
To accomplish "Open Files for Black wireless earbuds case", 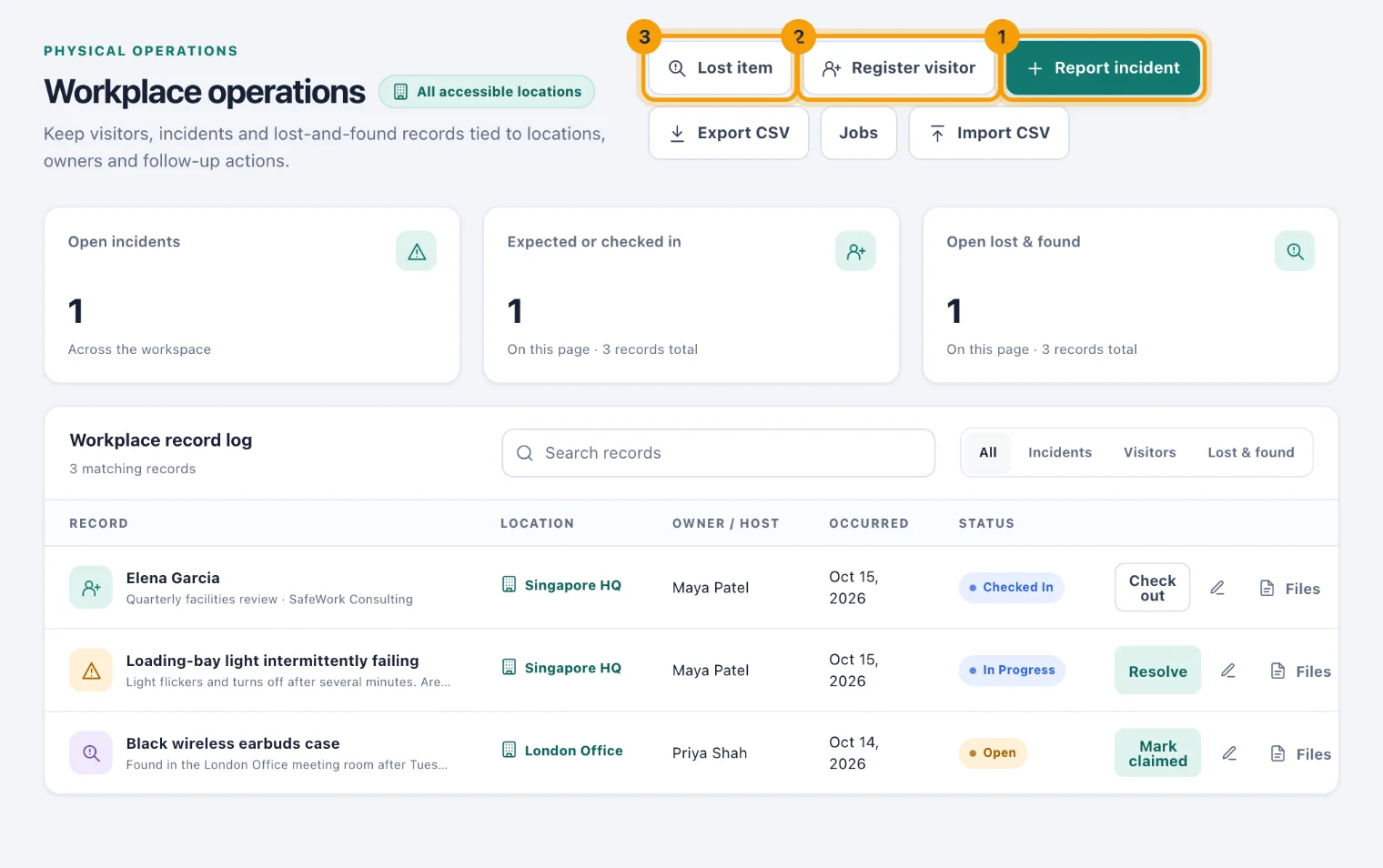I will (1300, 754).
